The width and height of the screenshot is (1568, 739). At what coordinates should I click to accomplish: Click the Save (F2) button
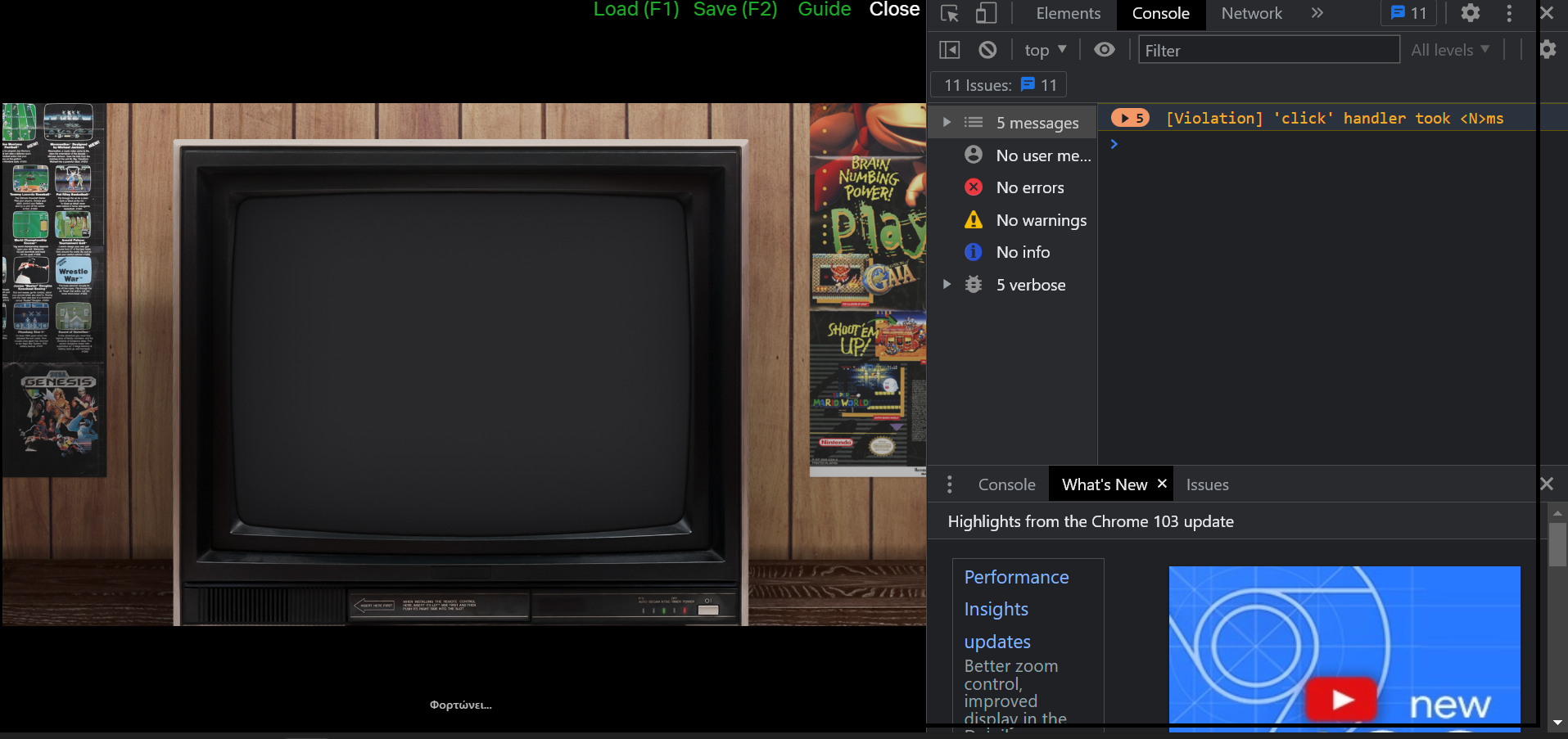[x=734, y=10]
